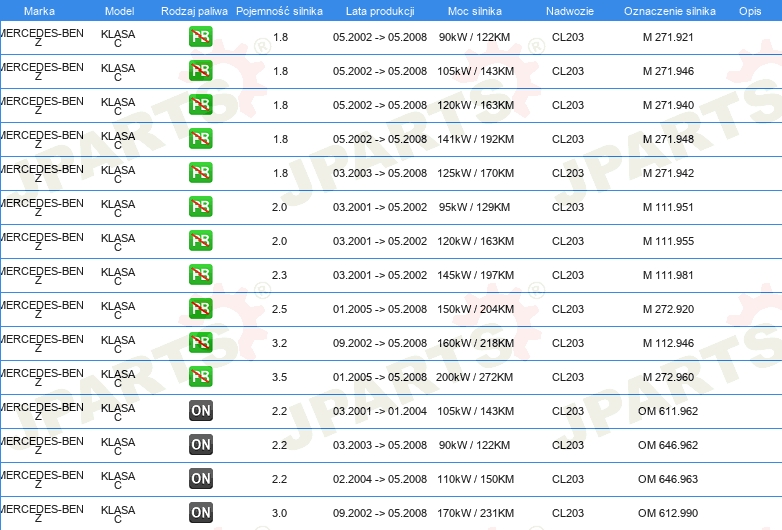Viewport: 782px width, 530px height.
Task: Click production years 01.2005 -> 05.2008 for M 272.960
Action: coord(380,377)
